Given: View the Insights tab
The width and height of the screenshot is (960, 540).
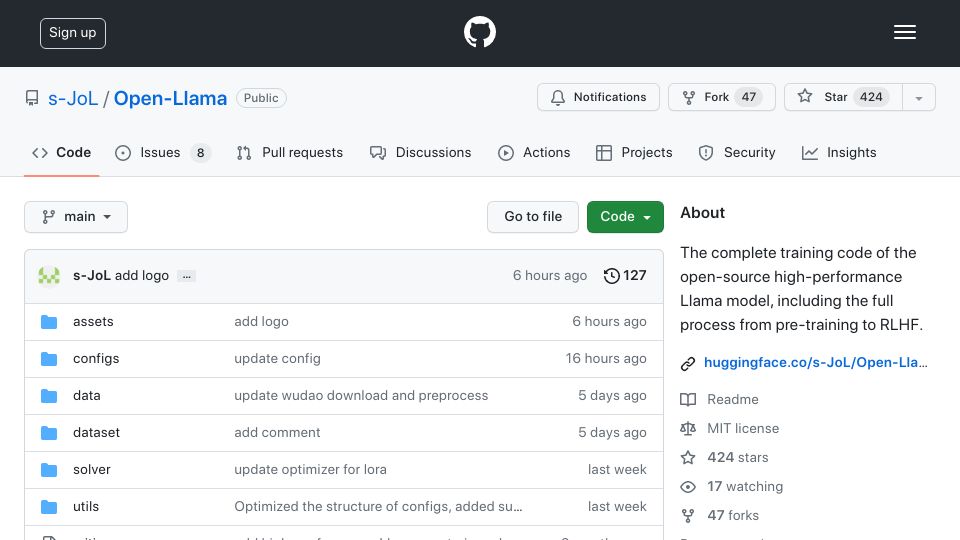Looking at the screenshot, I should click(839, 152).
